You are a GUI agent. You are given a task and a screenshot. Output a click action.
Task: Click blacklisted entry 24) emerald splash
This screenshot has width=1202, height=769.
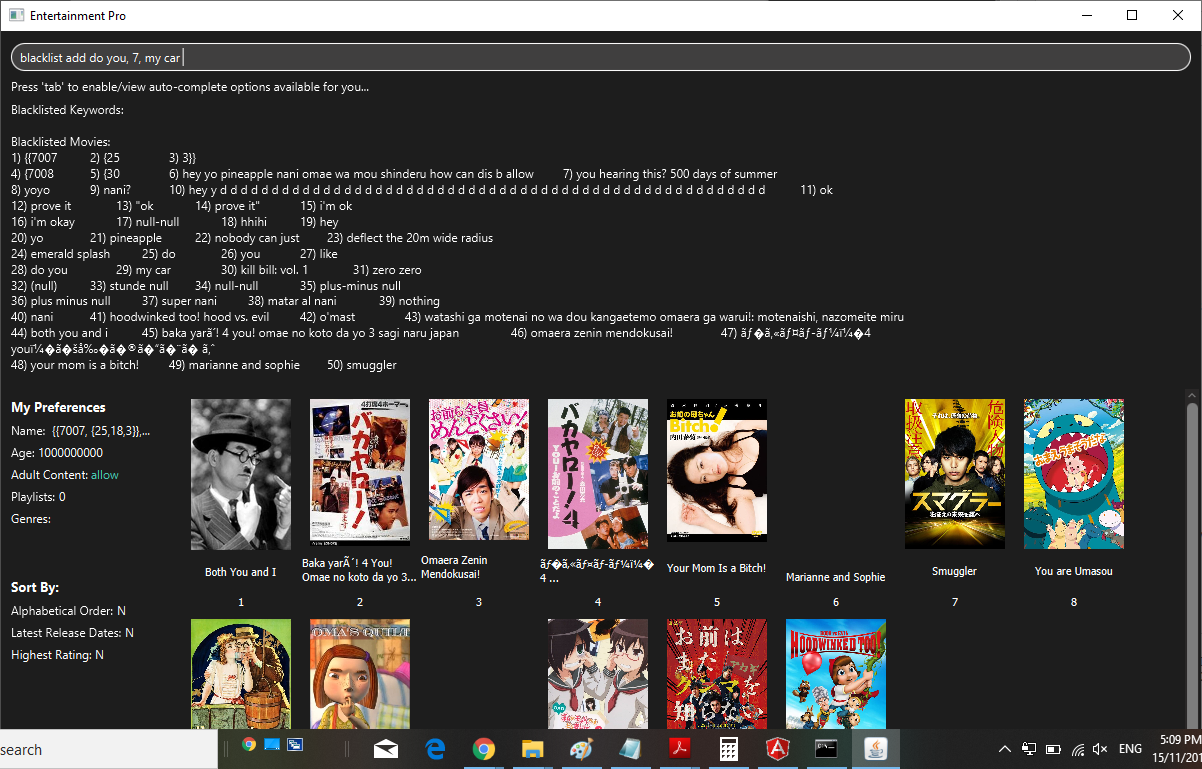pos(61,254)
